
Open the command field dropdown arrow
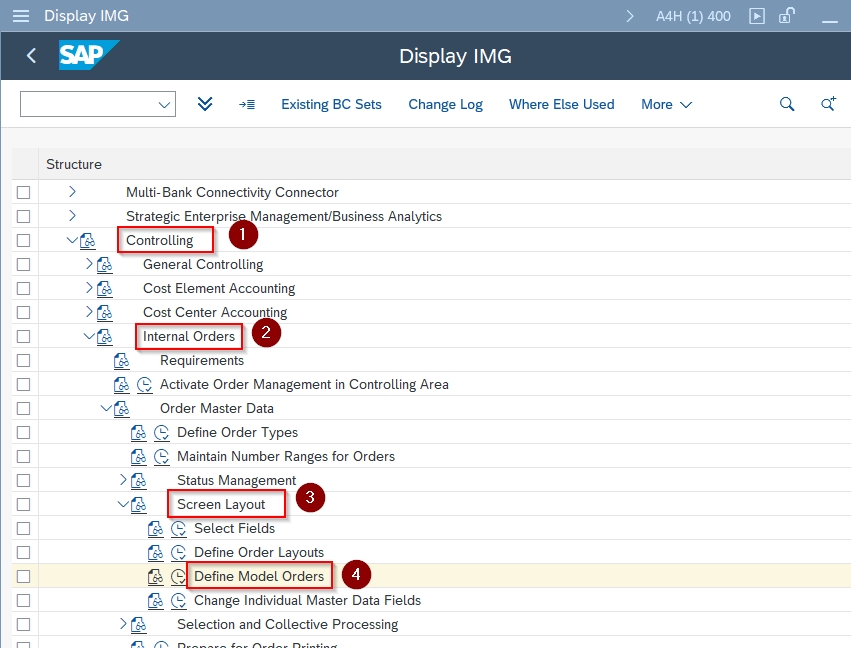pyautogui.click(x=164, y=104)
